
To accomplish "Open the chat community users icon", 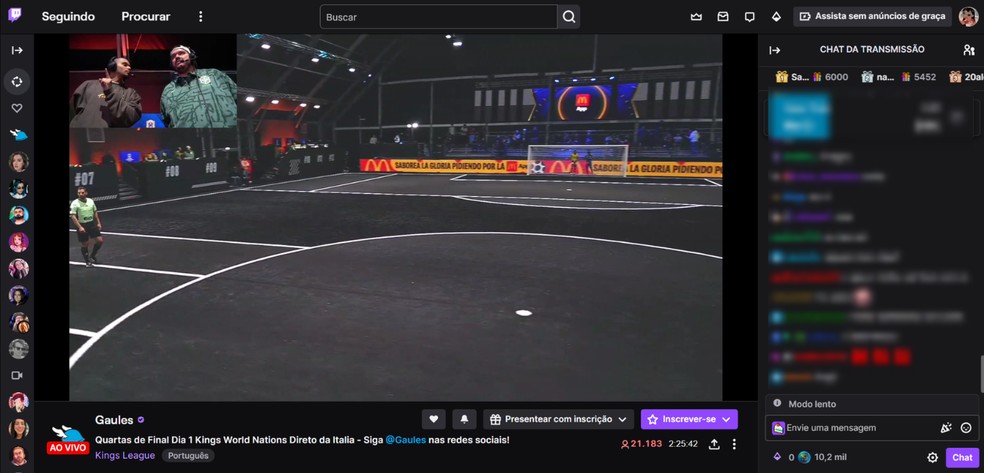I will (x=968, y=50).
